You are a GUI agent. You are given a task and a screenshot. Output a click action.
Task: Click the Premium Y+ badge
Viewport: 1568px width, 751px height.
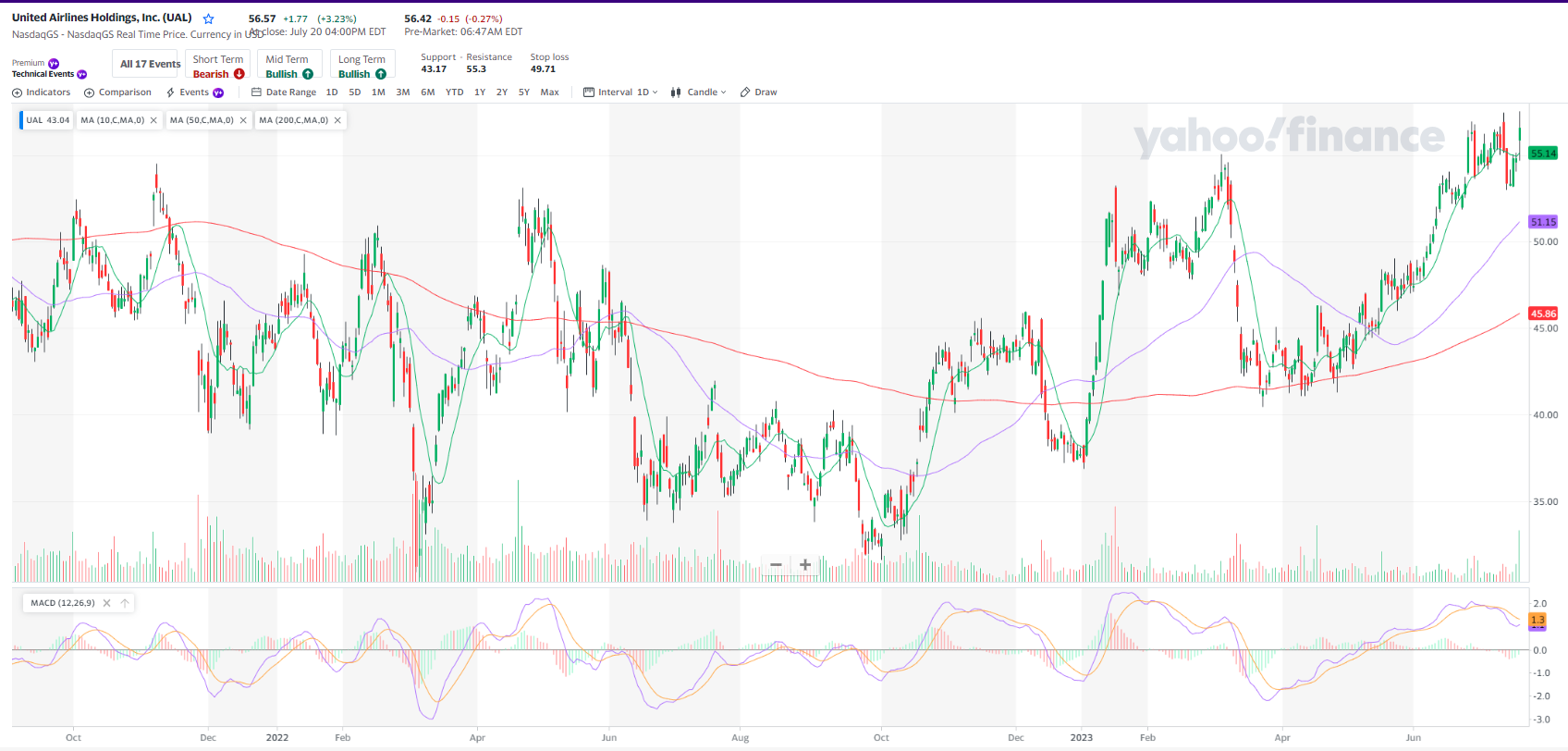click(x=54, y=63)
